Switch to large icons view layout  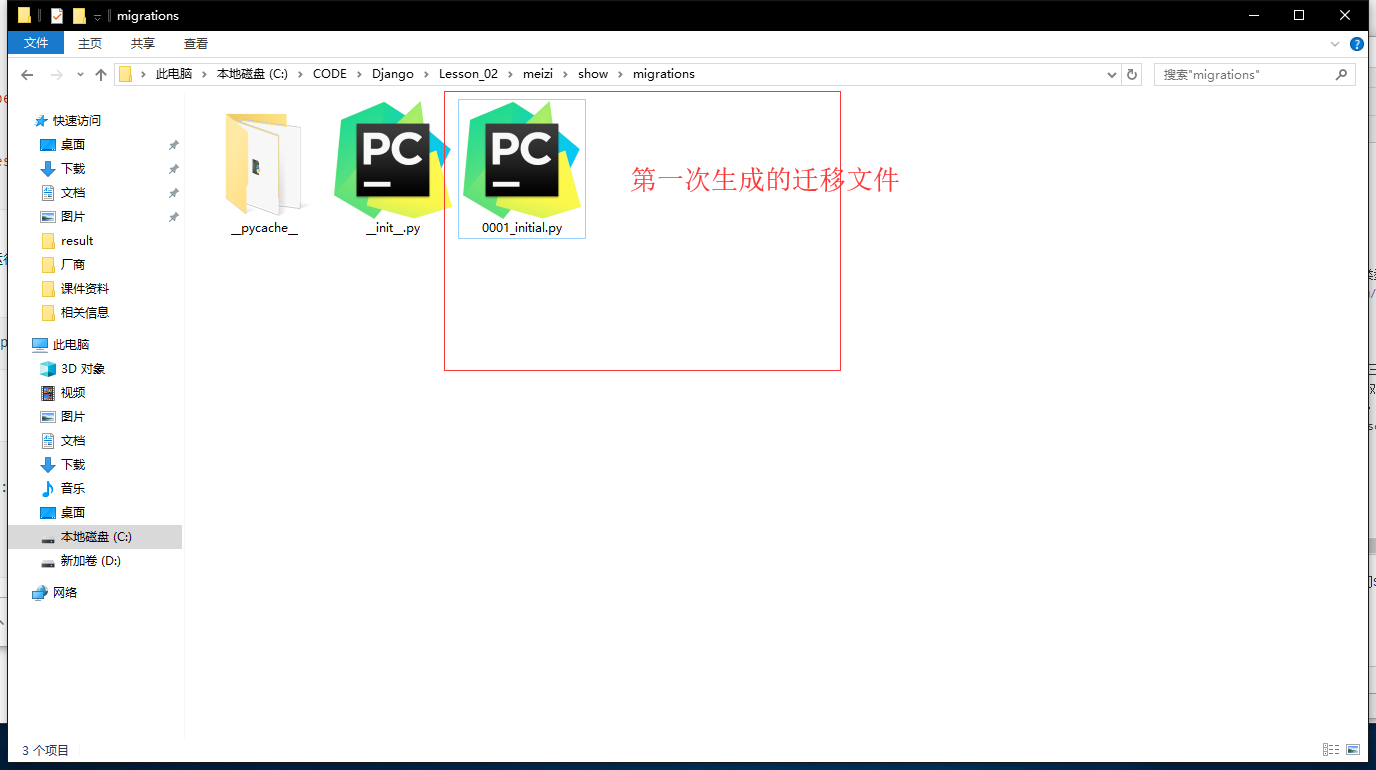1353,750
